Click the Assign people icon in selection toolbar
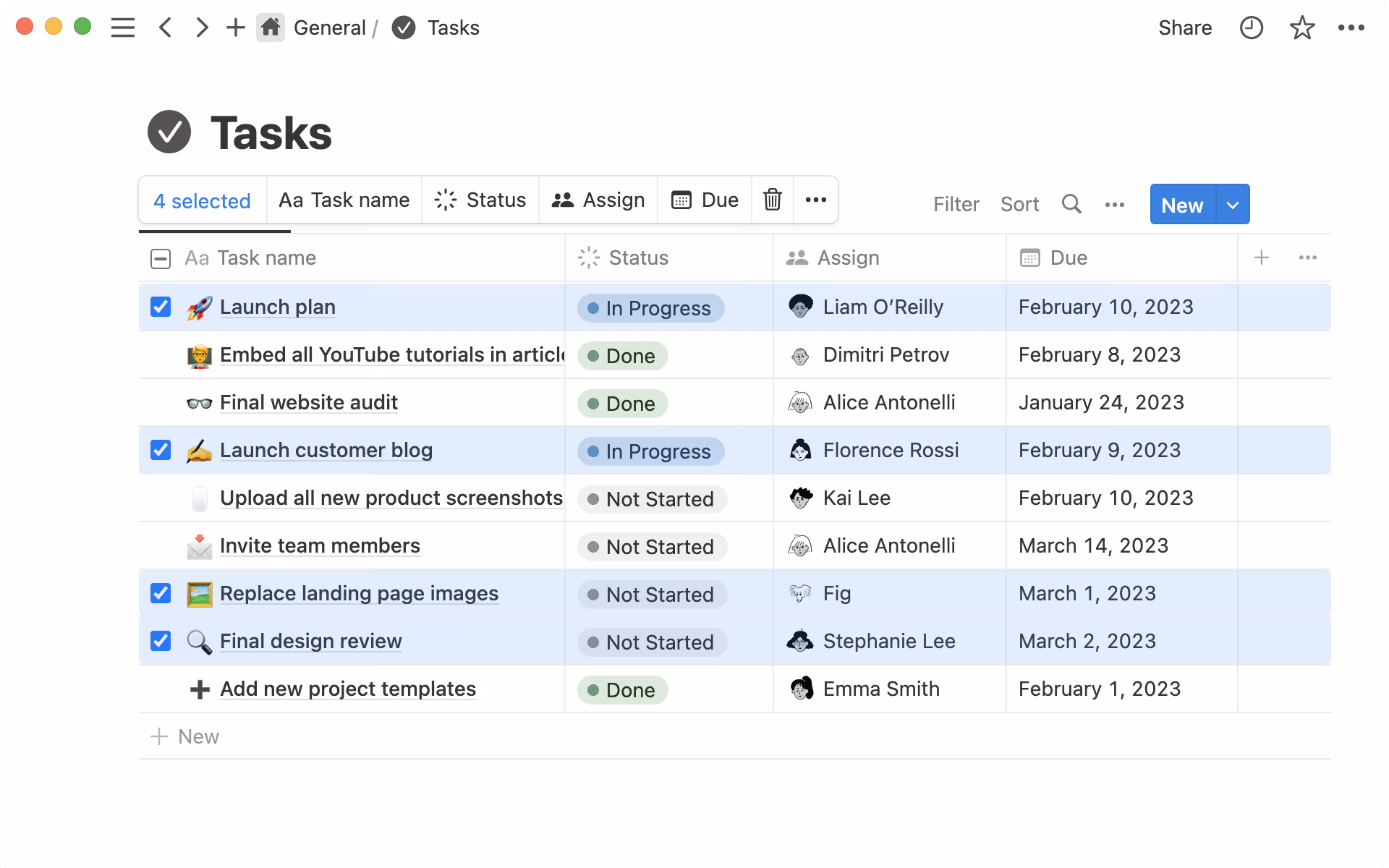Viewport: 1389px width, 868px height. (x=562, y=200)
